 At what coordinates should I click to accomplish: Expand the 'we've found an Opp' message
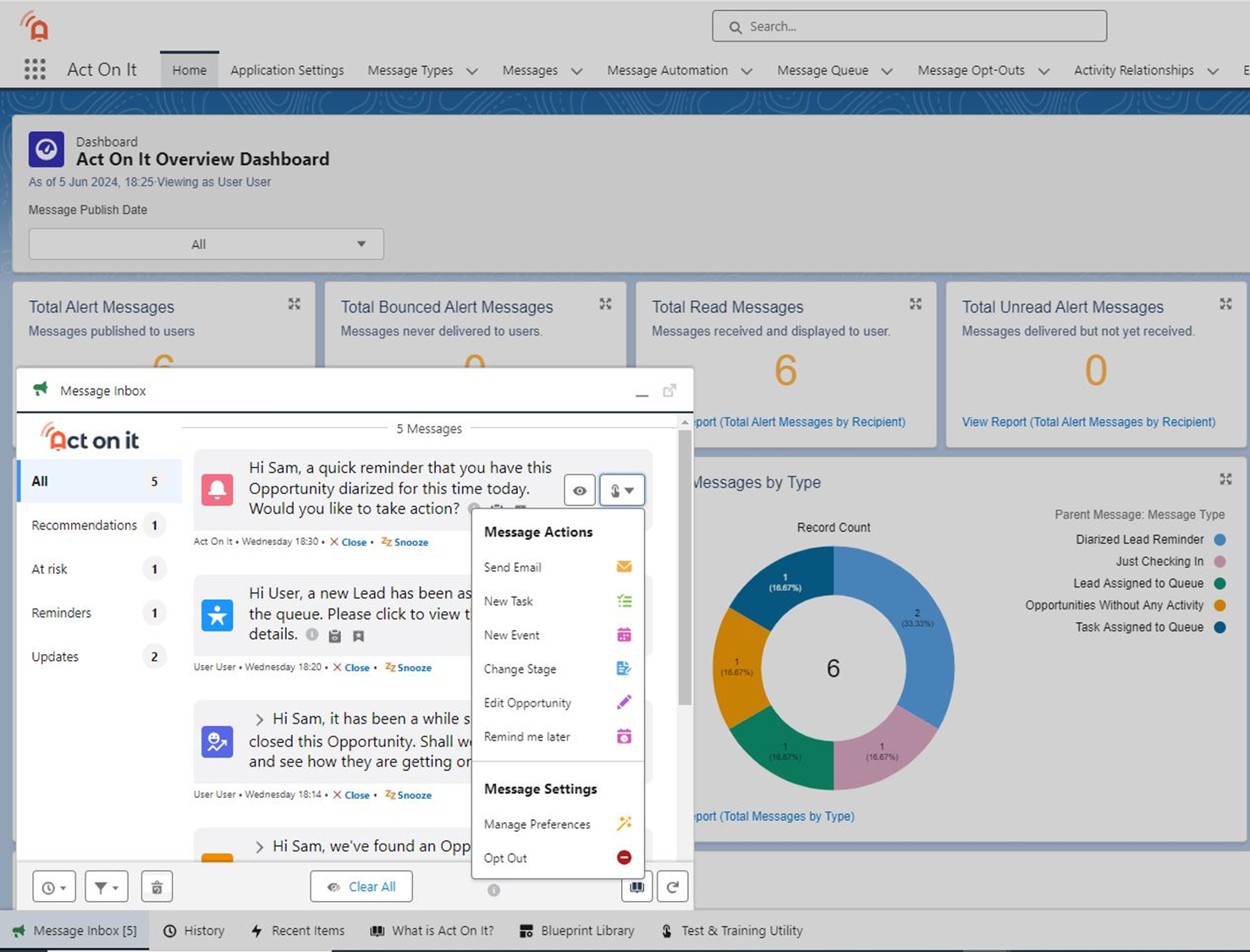(259, 846)
